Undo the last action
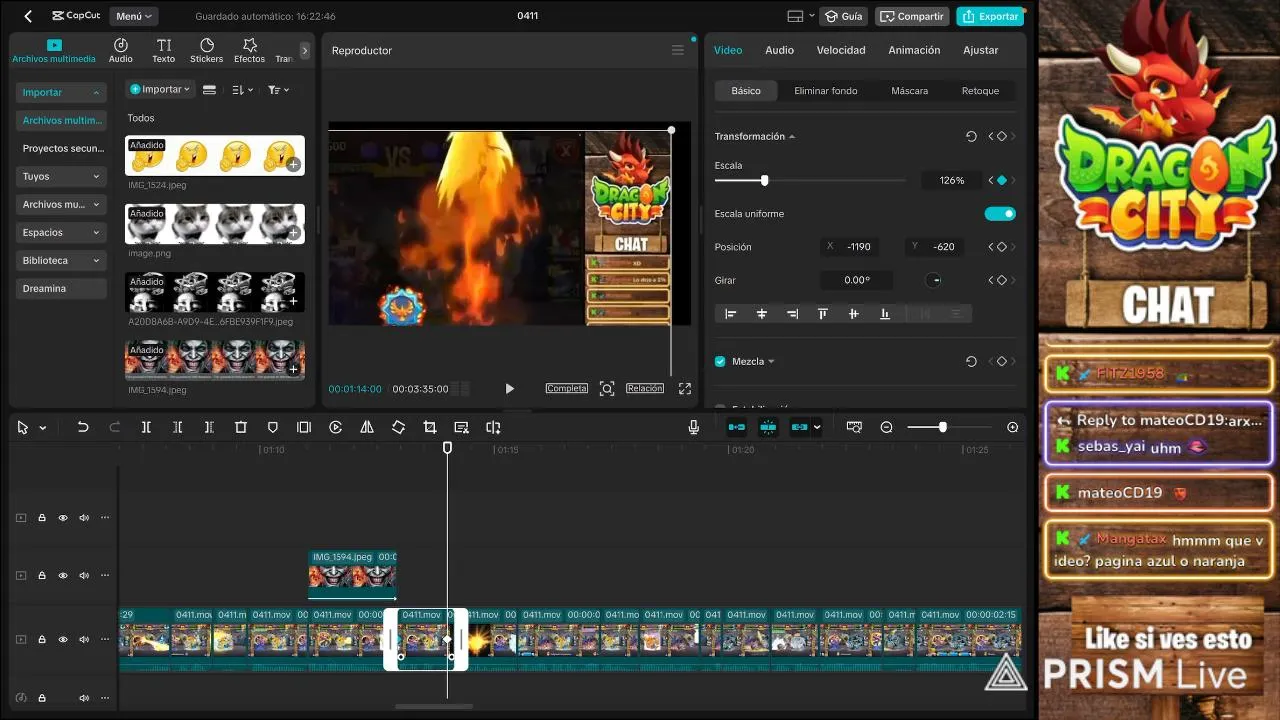 point(83,427)
